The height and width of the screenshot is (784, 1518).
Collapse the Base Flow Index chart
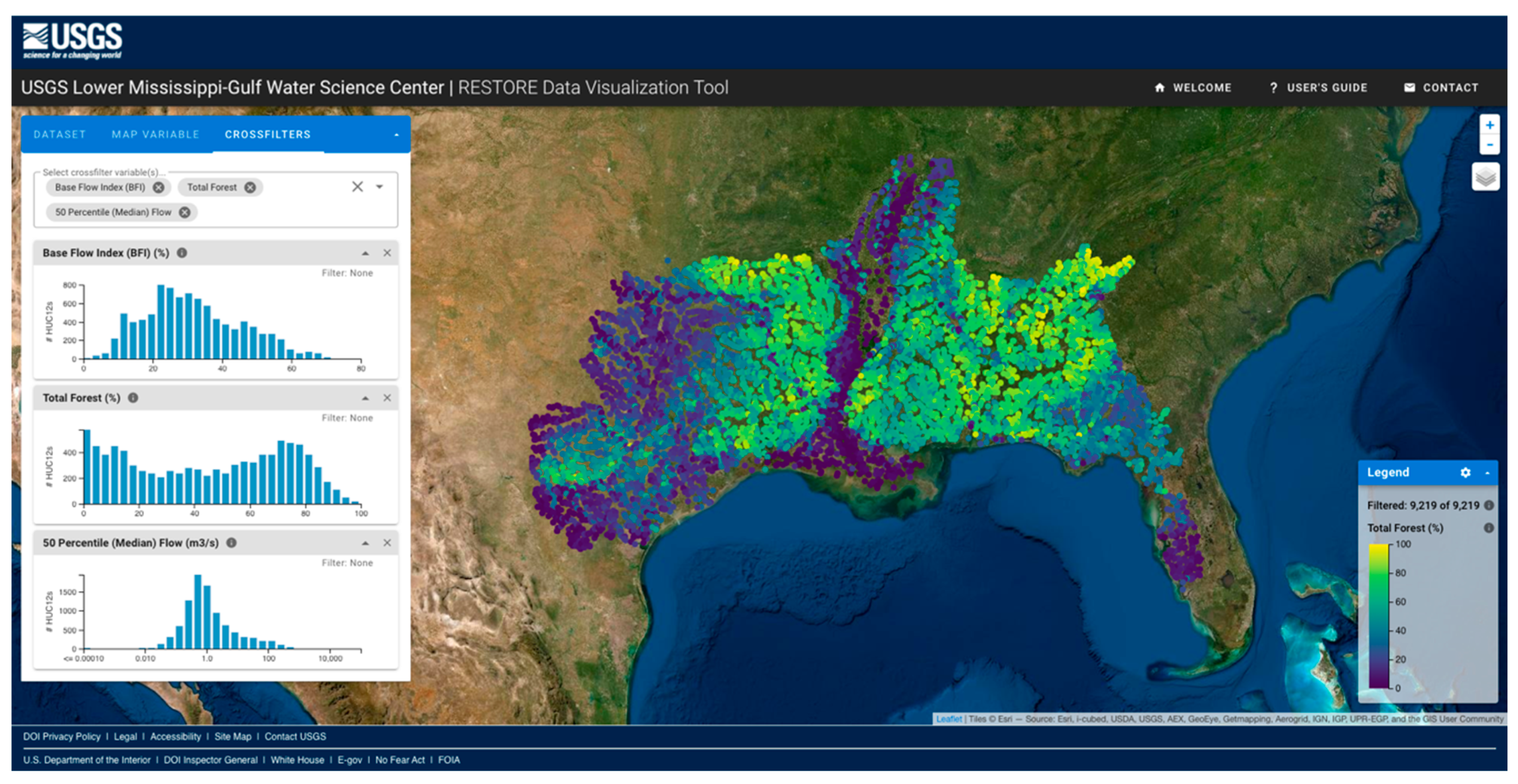(x=365, y=253)
